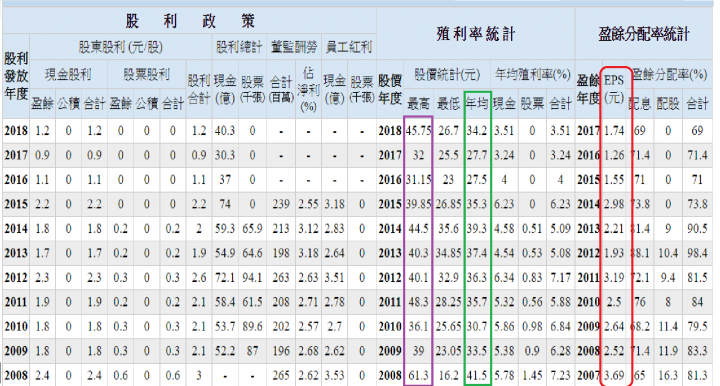The width and height of the screenshot is (720, 386).
Task: Click the 最低 column header
Action: [x=448, y=104]
